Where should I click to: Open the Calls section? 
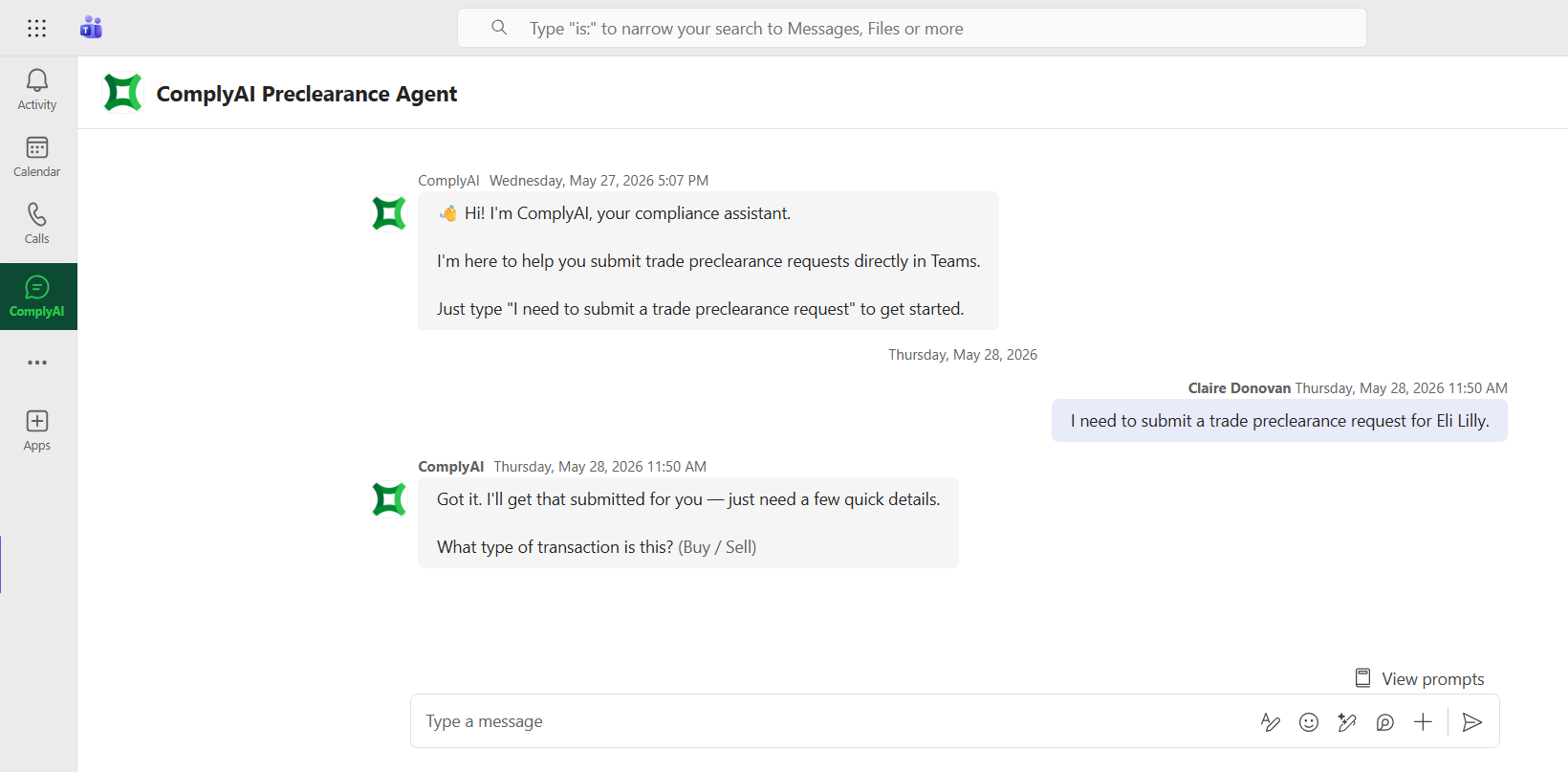point(37,224)
